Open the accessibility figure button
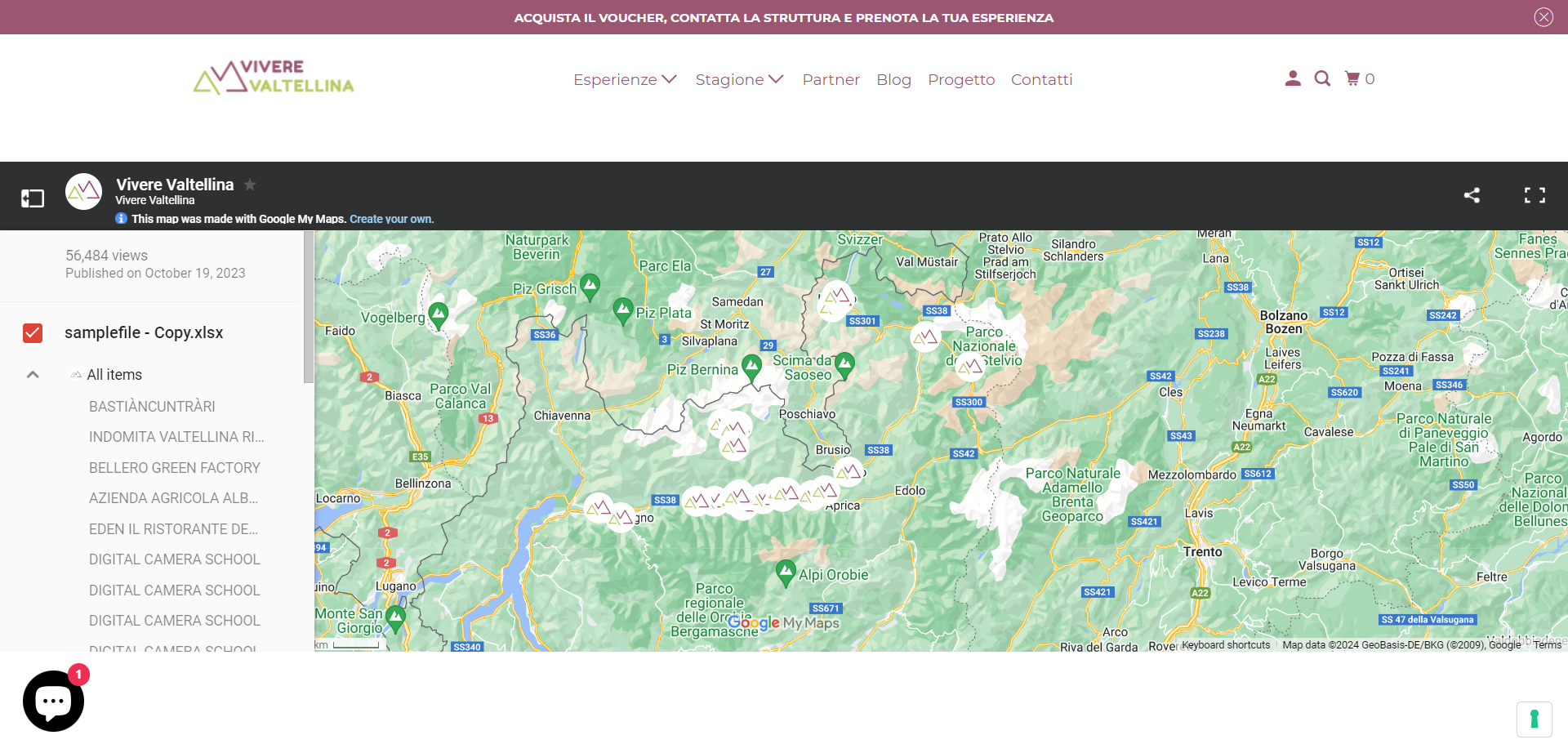 click(1535, 719)
